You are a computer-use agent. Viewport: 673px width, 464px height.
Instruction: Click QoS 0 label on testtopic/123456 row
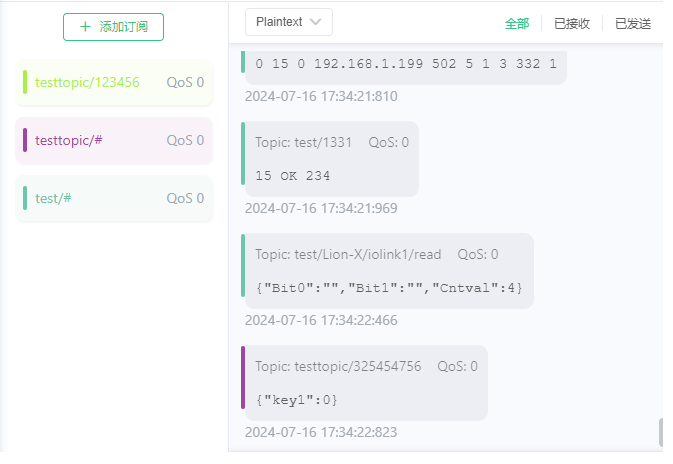(185, 82)
